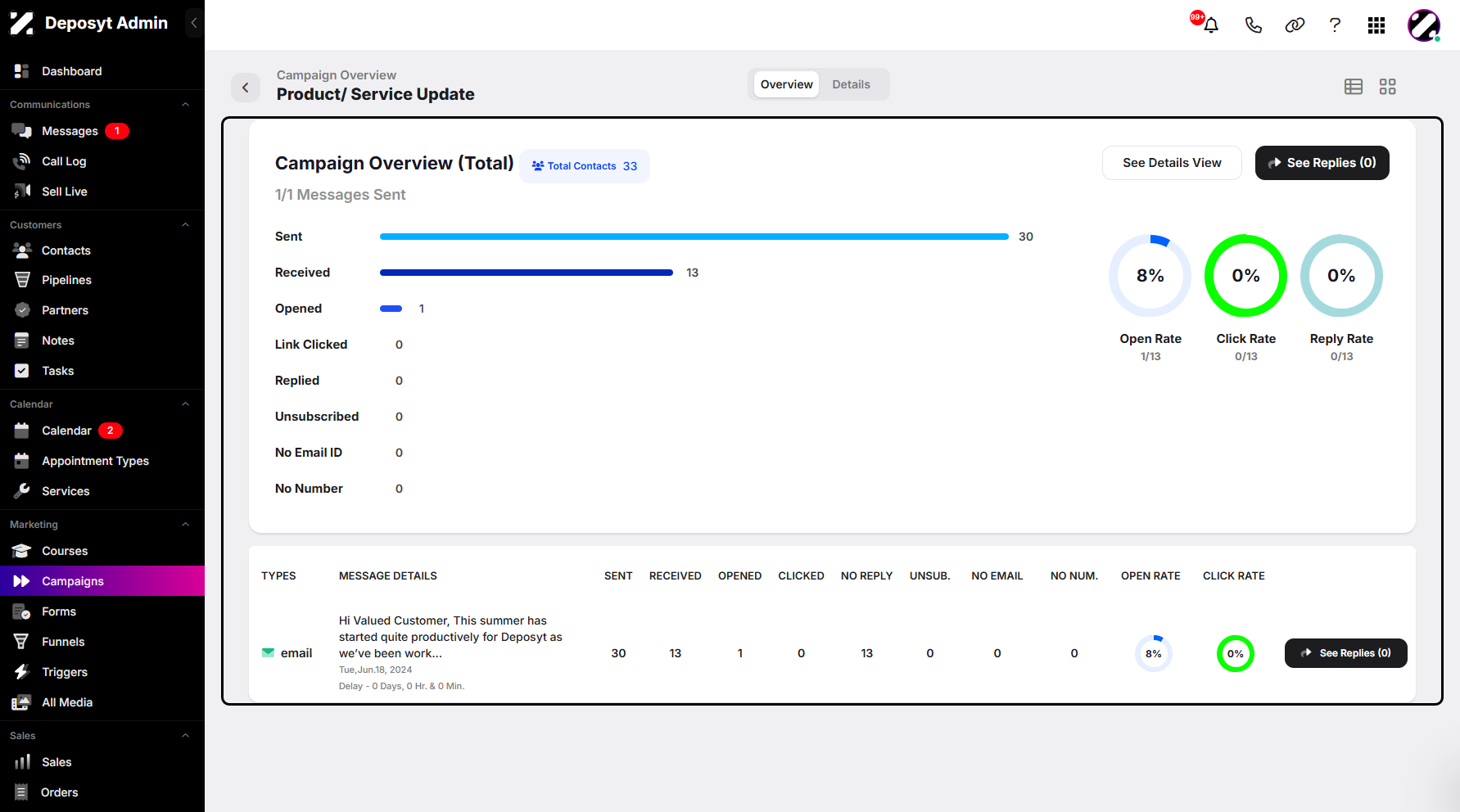Switch to table list view icon
Image resolution: width=1460 pixels, height=812 pixels.
pos(1354,87)
